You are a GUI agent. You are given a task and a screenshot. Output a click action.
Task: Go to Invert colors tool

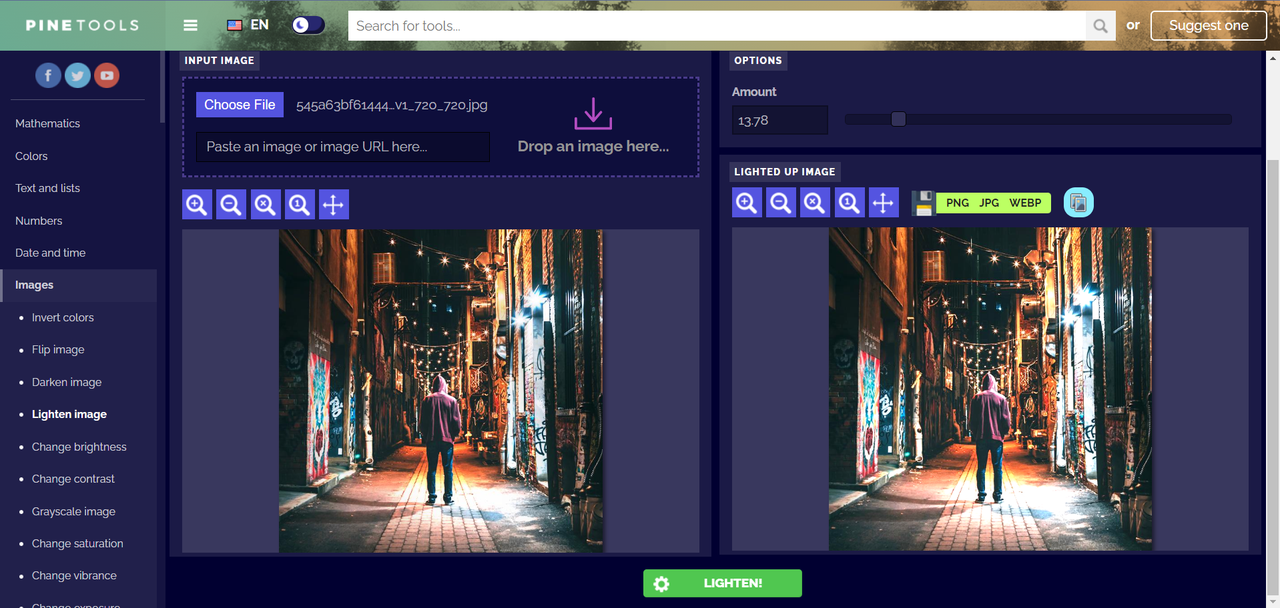(x=63, y=317)
